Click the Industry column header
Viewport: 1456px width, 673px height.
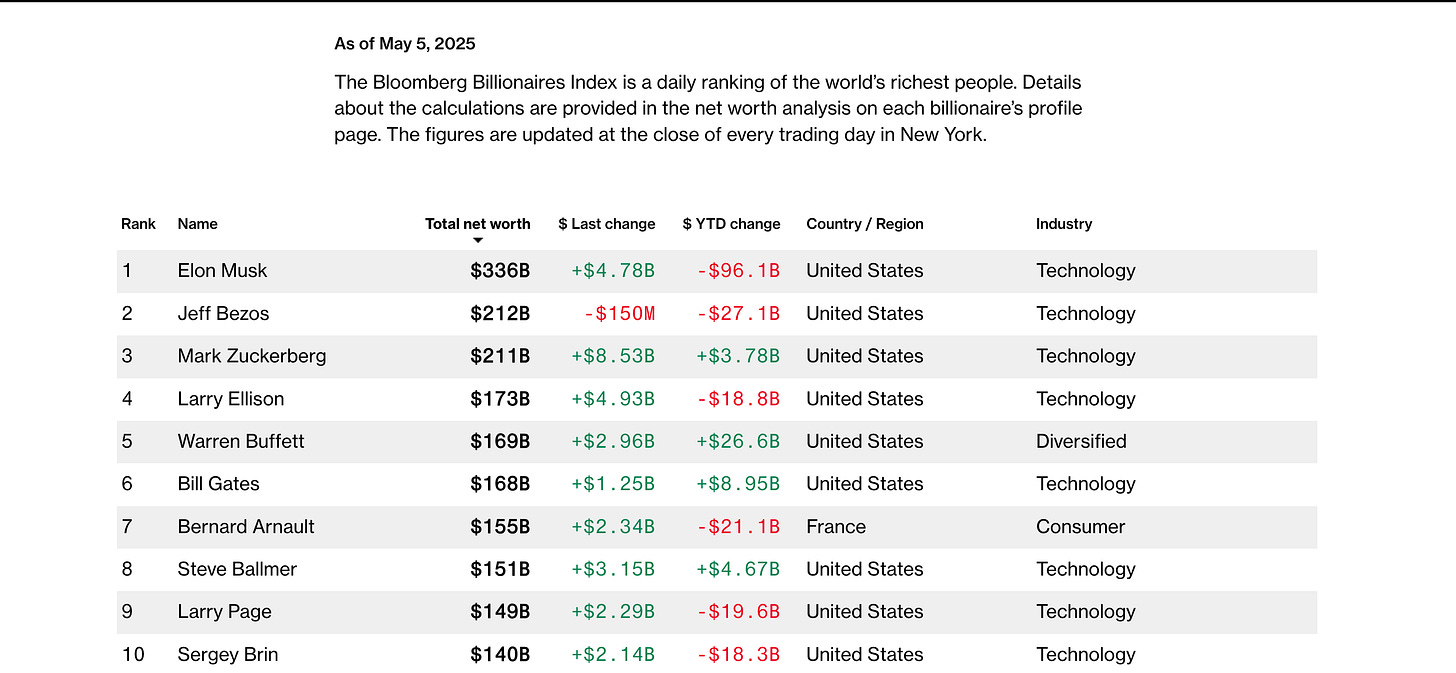click(x=1063, y=224)
